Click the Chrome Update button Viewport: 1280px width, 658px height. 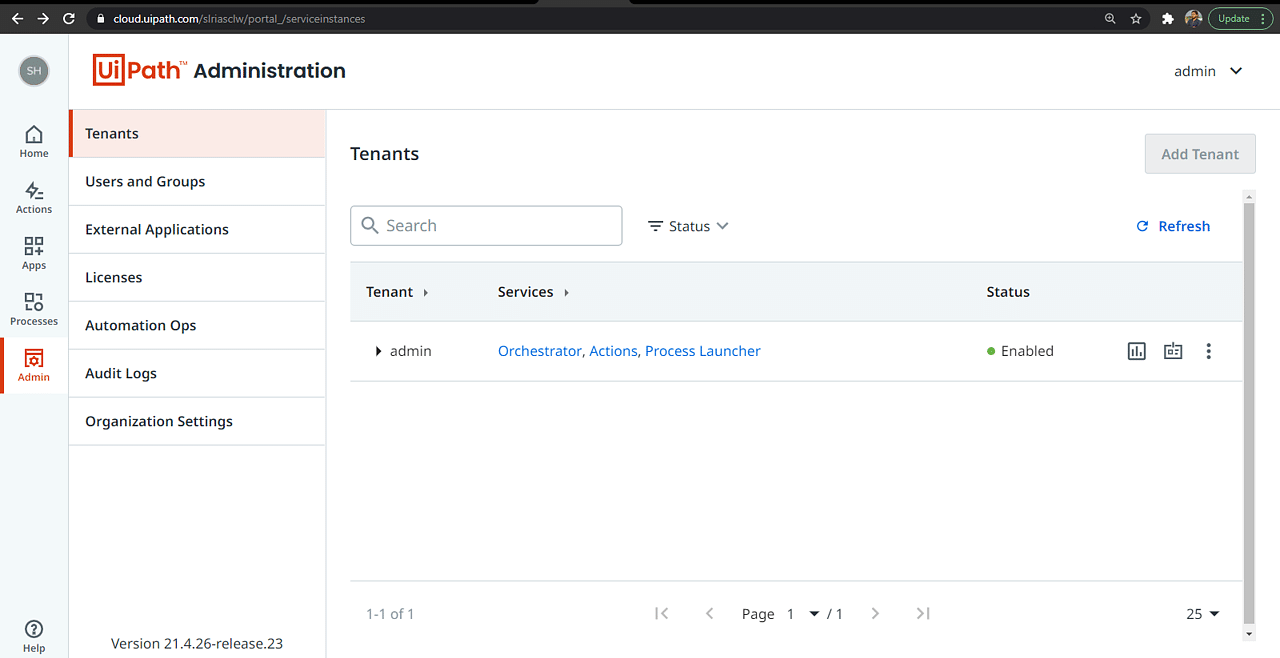[1241, 18]
